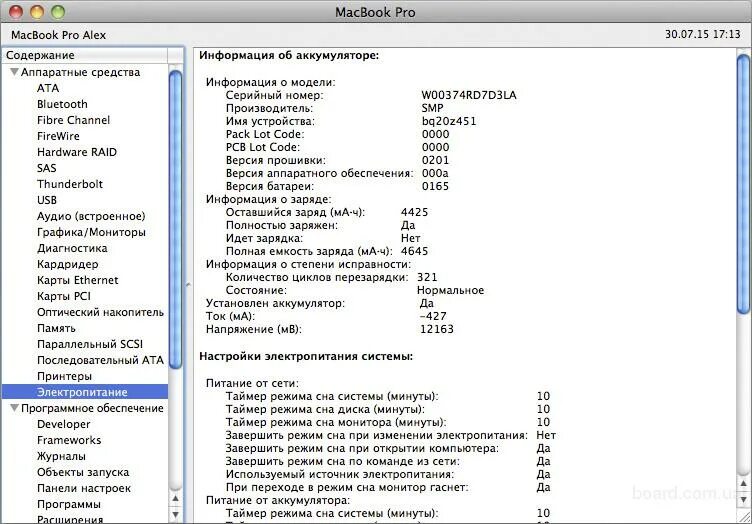This screenshot has width=752, height=524.
Task: Select Bluetooth in the sidebar
Action: 62,104
